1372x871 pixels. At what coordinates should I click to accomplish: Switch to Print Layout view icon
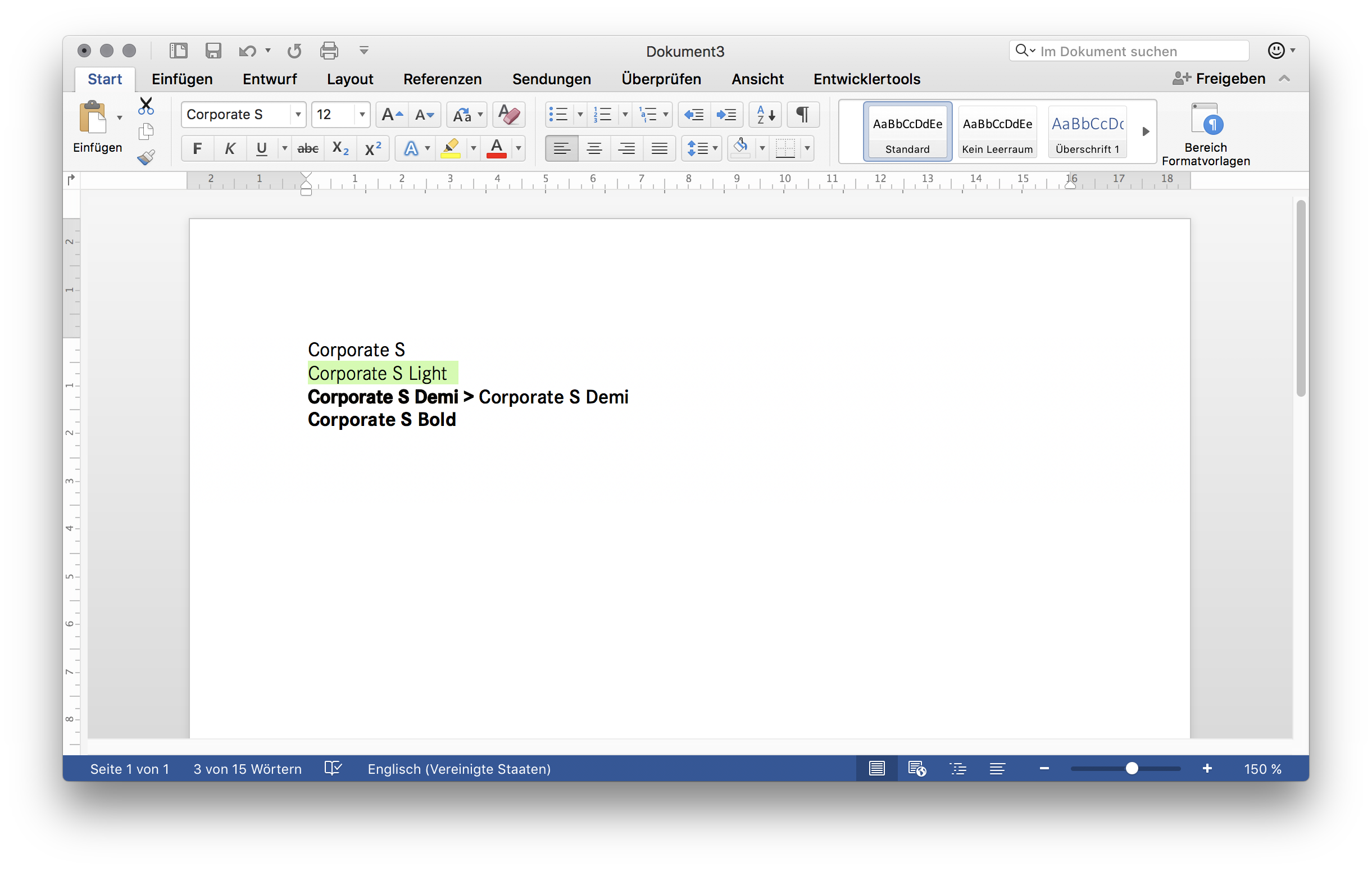876,769
